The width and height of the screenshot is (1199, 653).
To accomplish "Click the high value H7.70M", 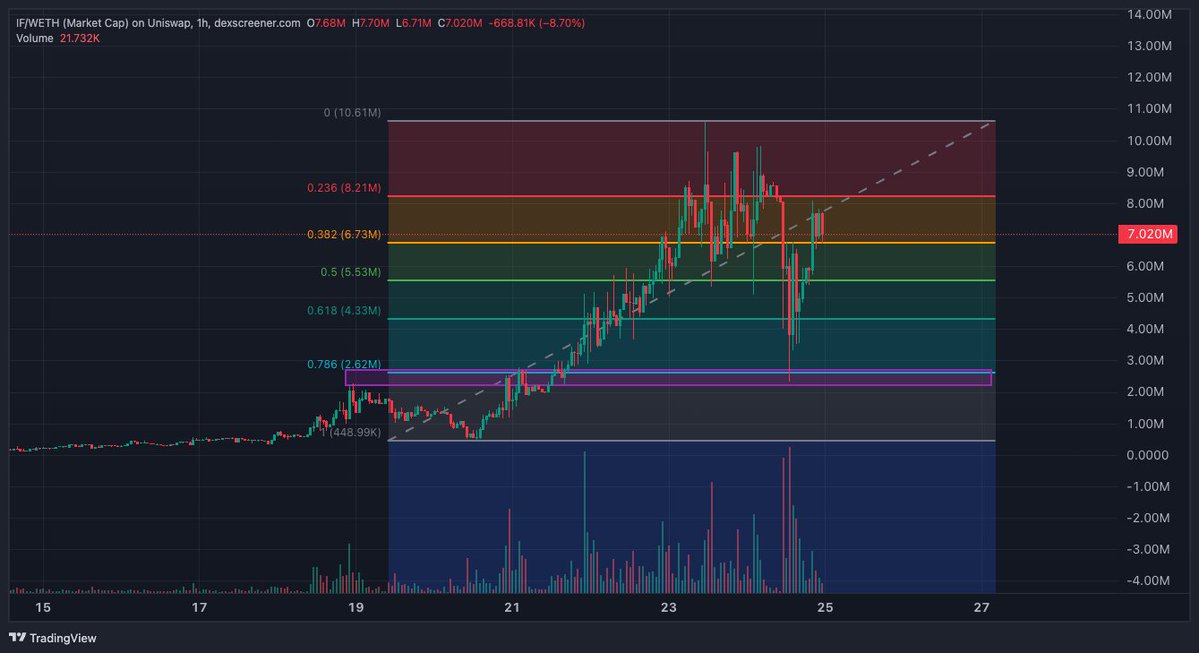I will click(371, 23).
